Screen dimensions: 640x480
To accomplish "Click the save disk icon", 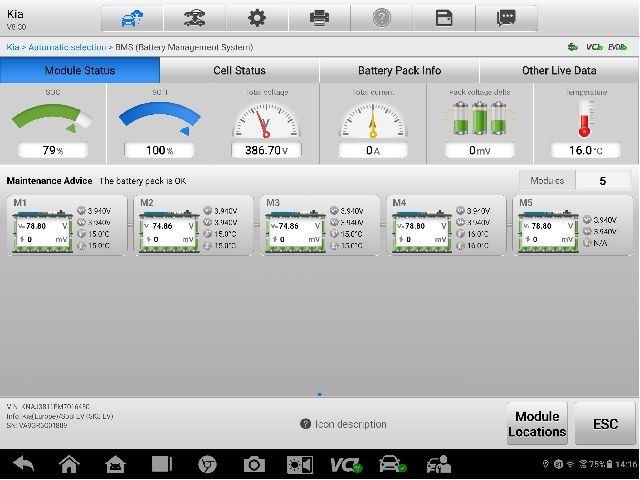I will (x=444, y=18).
